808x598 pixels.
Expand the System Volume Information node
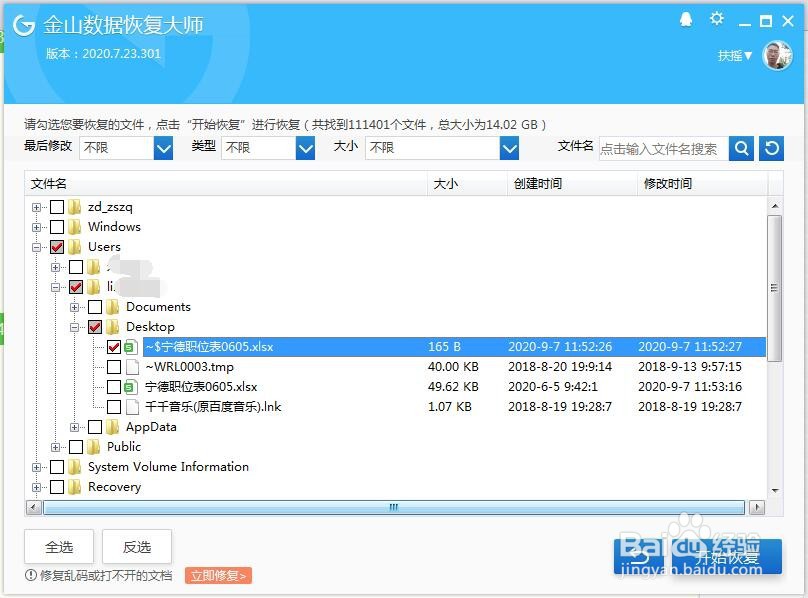[36, 467]
